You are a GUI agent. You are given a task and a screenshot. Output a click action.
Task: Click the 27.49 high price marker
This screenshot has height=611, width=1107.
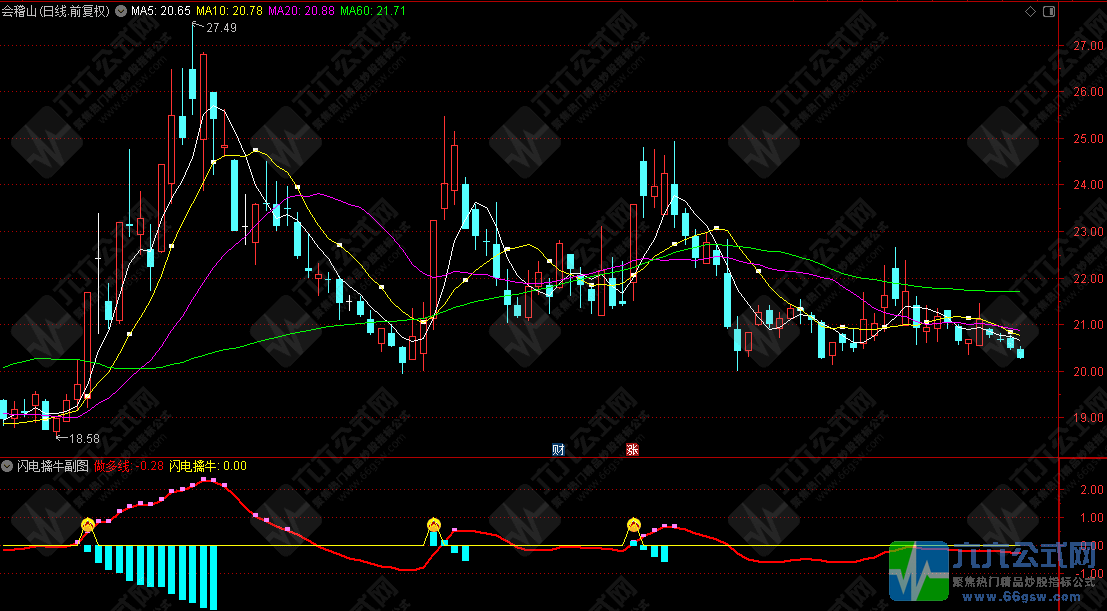click(220, 28)
